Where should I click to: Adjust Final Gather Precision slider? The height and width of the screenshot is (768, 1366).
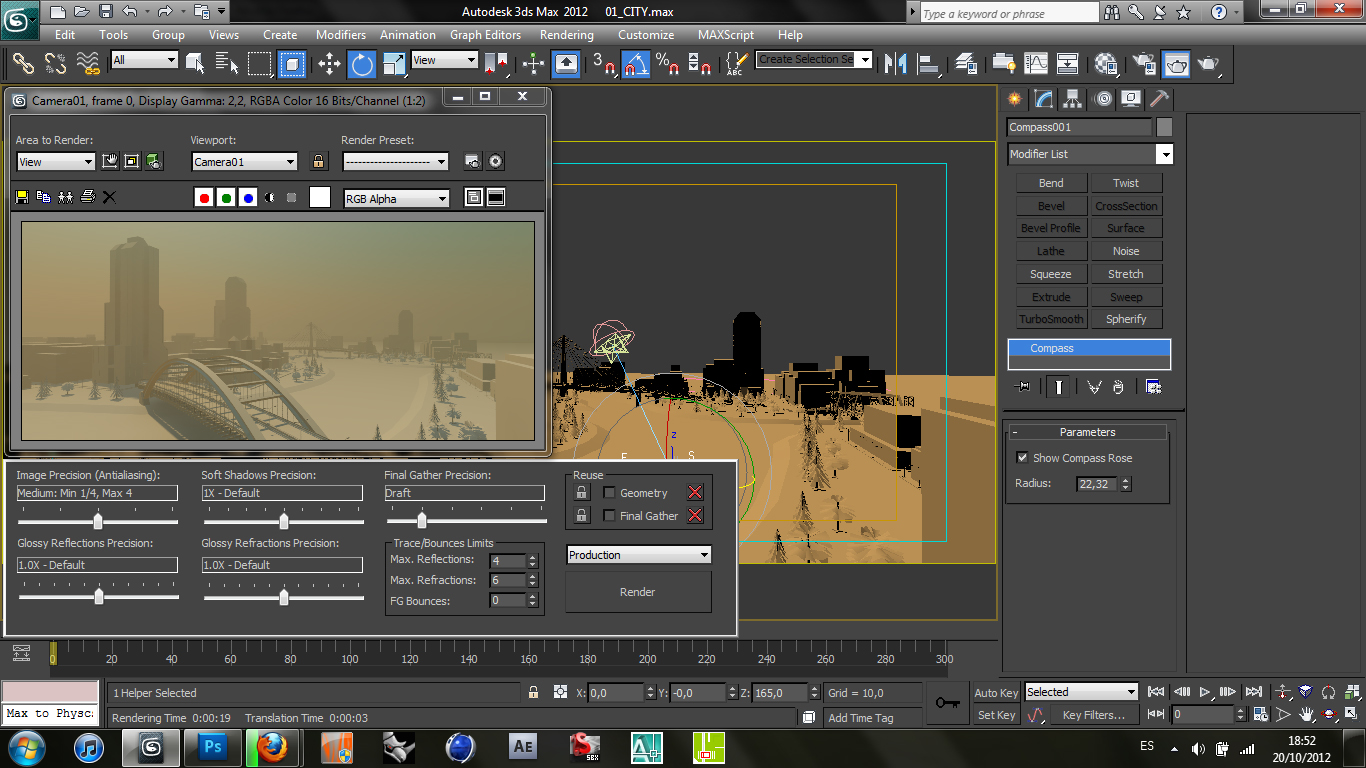(x=422, y=521)
